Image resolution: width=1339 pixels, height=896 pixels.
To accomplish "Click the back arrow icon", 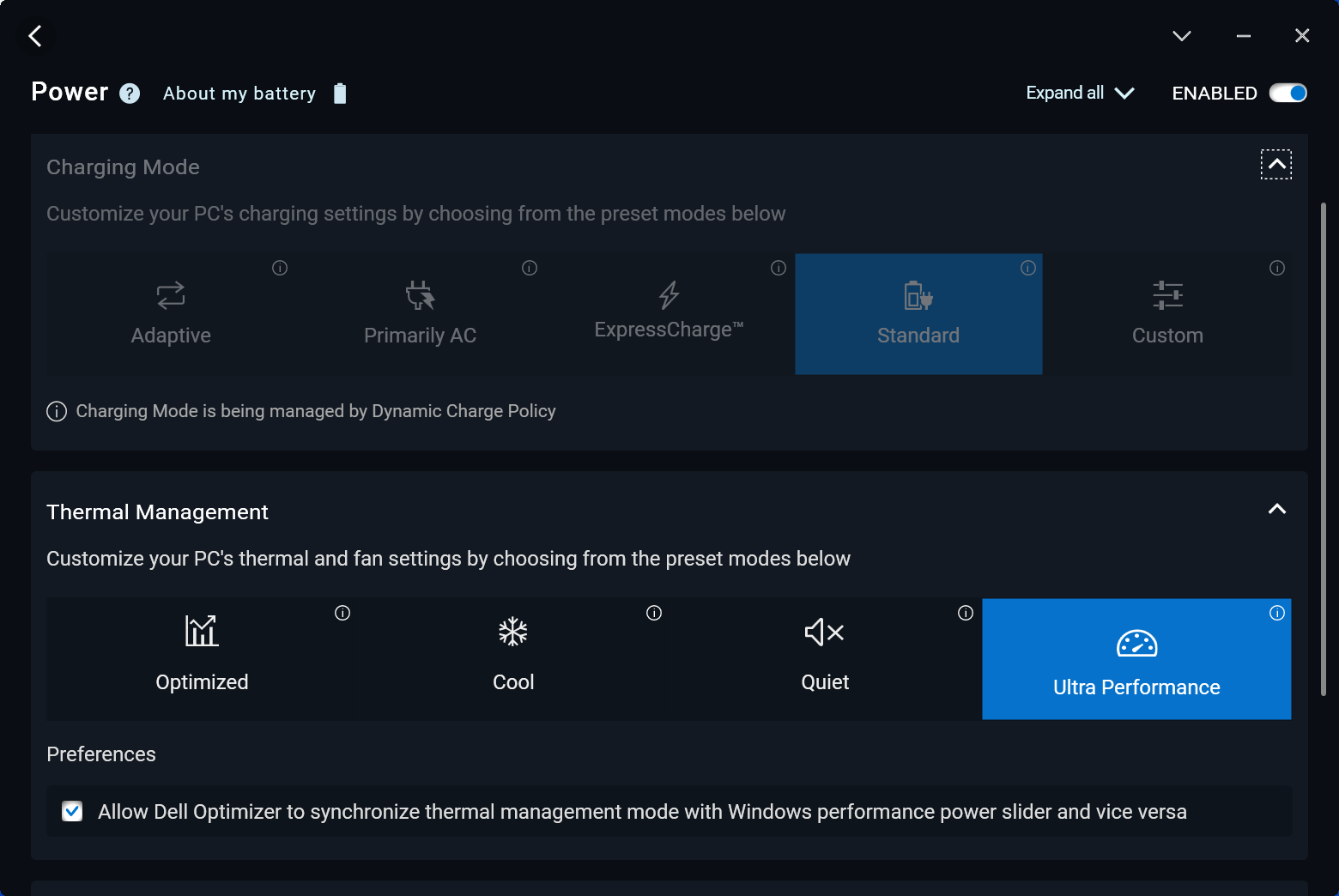I will coord(35,36).
